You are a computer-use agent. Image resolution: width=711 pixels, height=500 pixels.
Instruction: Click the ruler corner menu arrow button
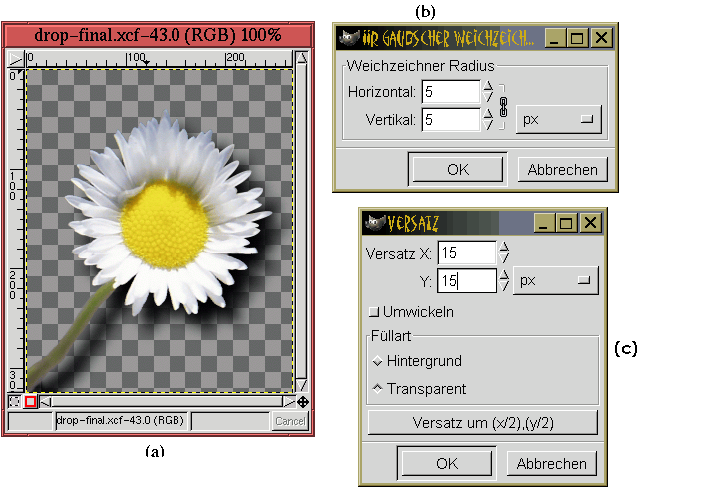[15, 58]
